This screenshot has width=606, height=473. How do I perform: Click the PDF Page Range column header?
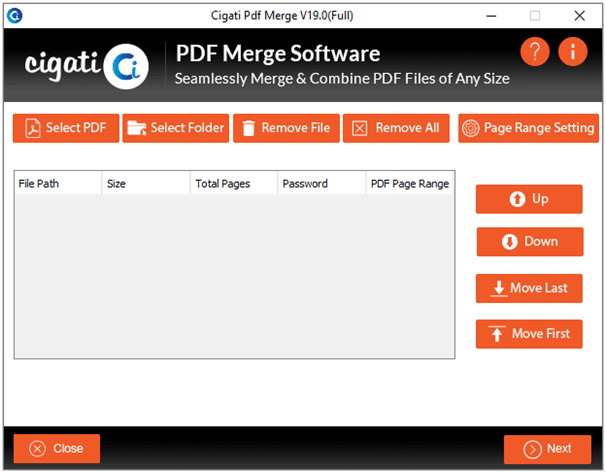click(x=410, y=184)
